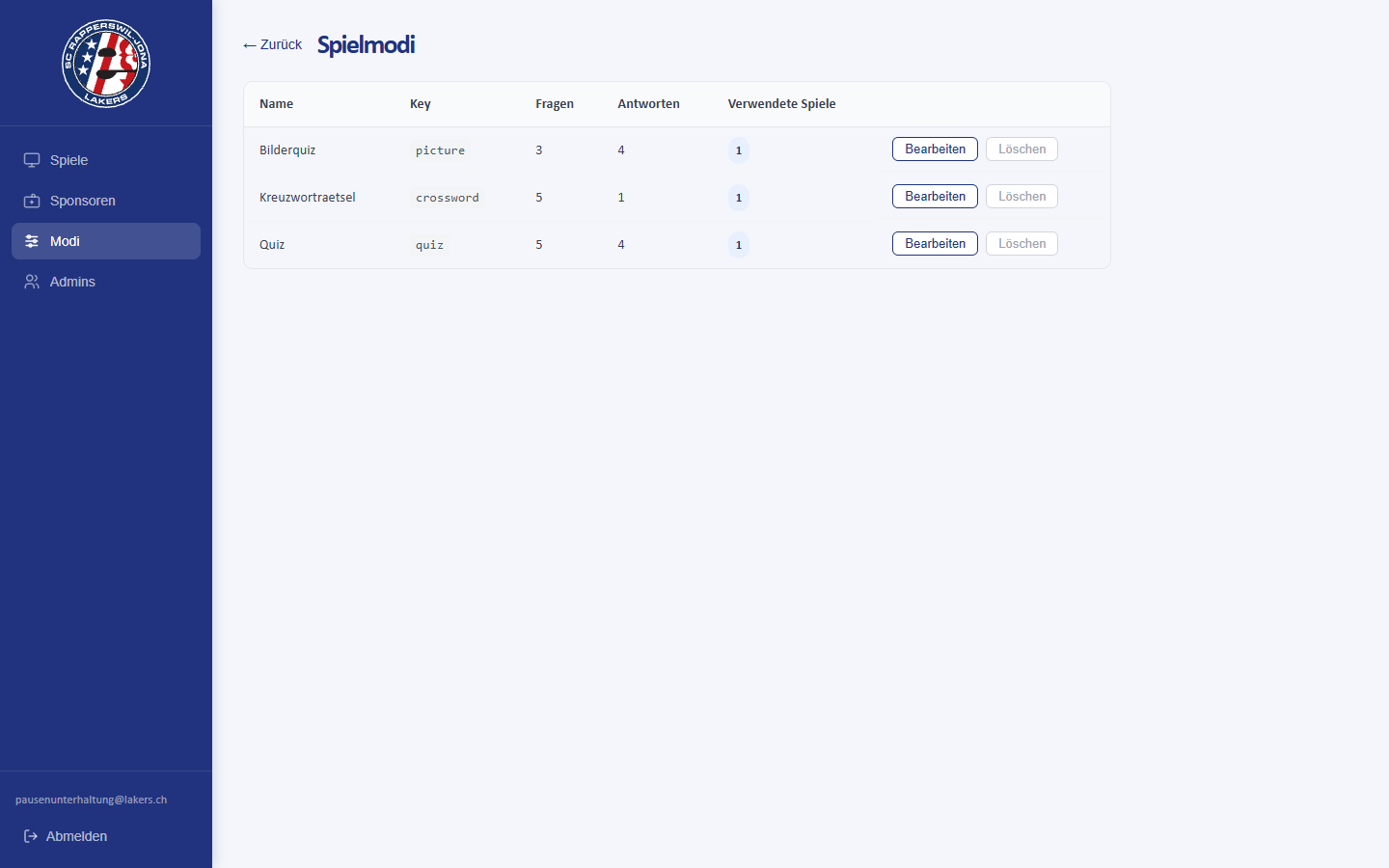This screenshot has height=868, width=1389.
Task: Click the Spielmodi page heading
Action: click(x=367, y=44)
